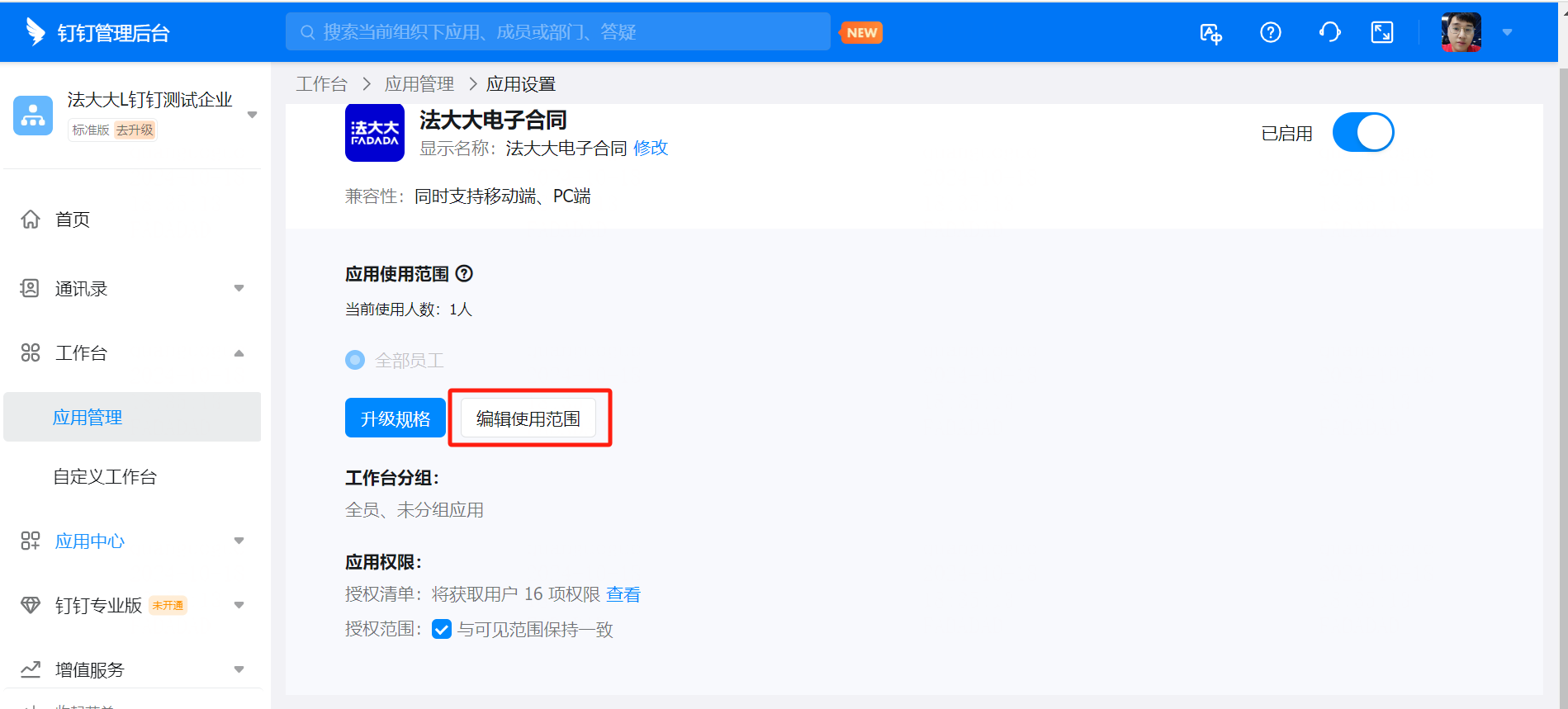
Task: Click the search input field
Action: pos(558,32)
